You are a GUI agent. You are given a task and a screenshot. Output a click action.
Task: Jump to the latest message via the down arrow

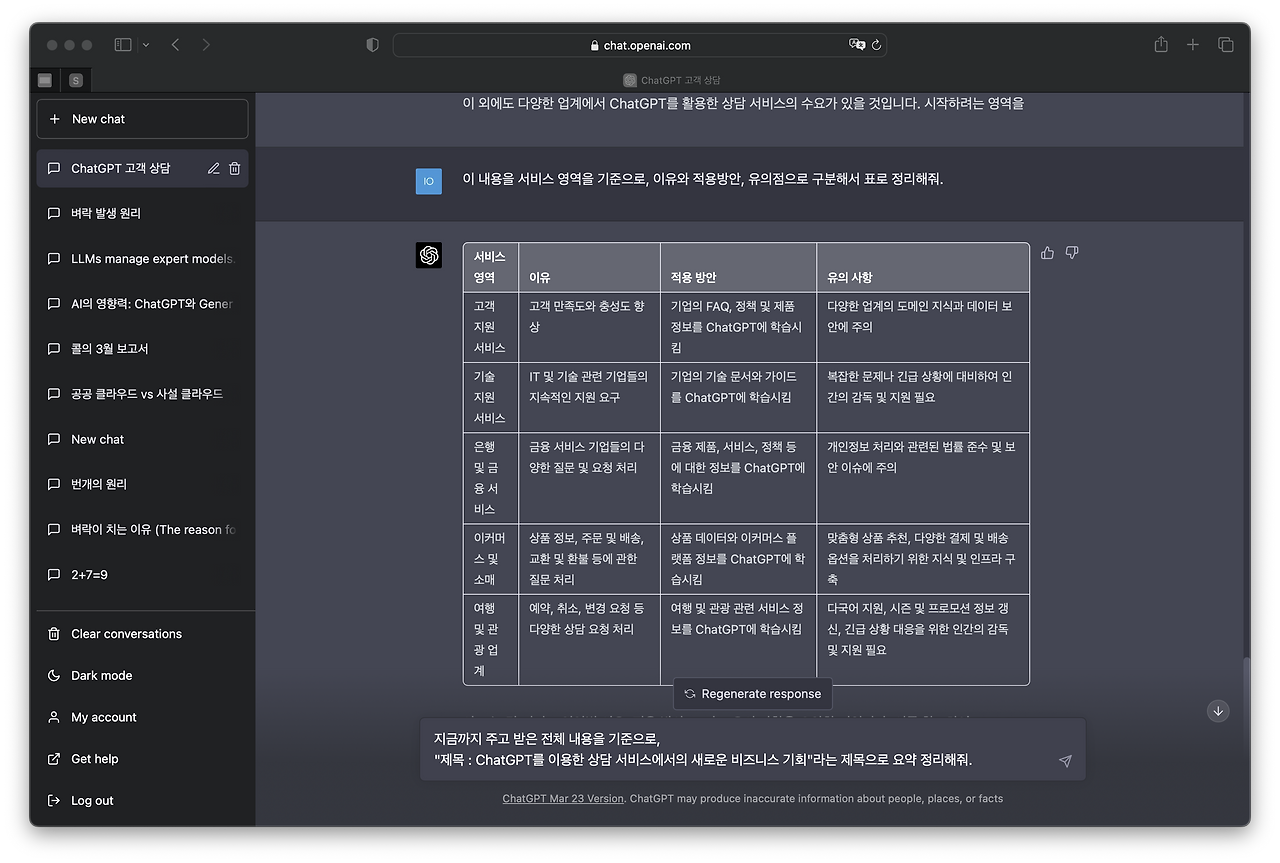pyautogui.click(x=1218, y=711)
